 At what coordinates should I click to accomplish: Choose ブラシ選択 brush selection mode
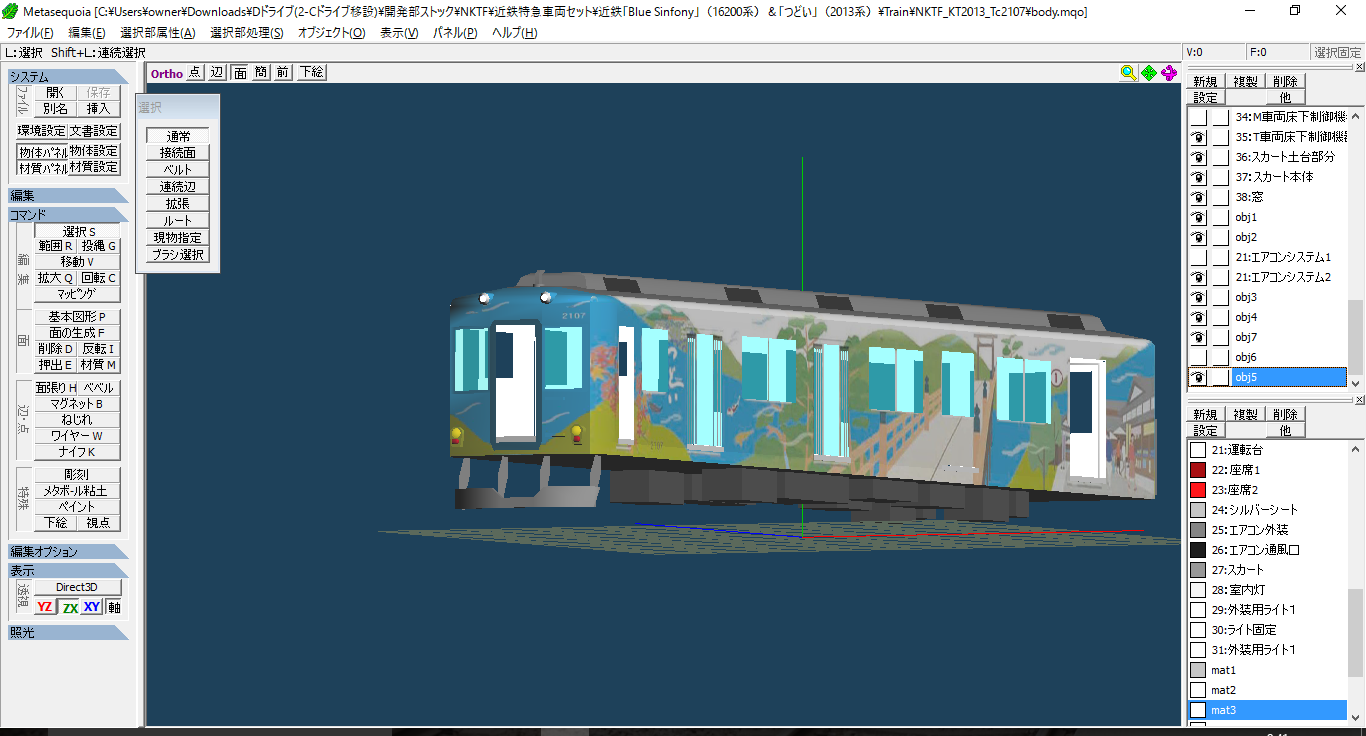pyautogui.click(x=178, y=255)
